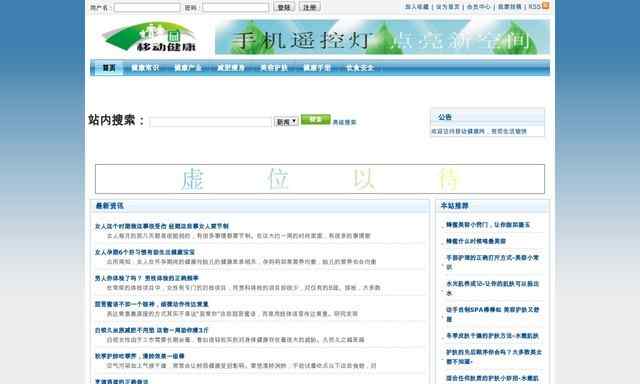Open article starting 女人孕期6个
Viewport: 640px width, 384px height.
[x=144, y=252]
